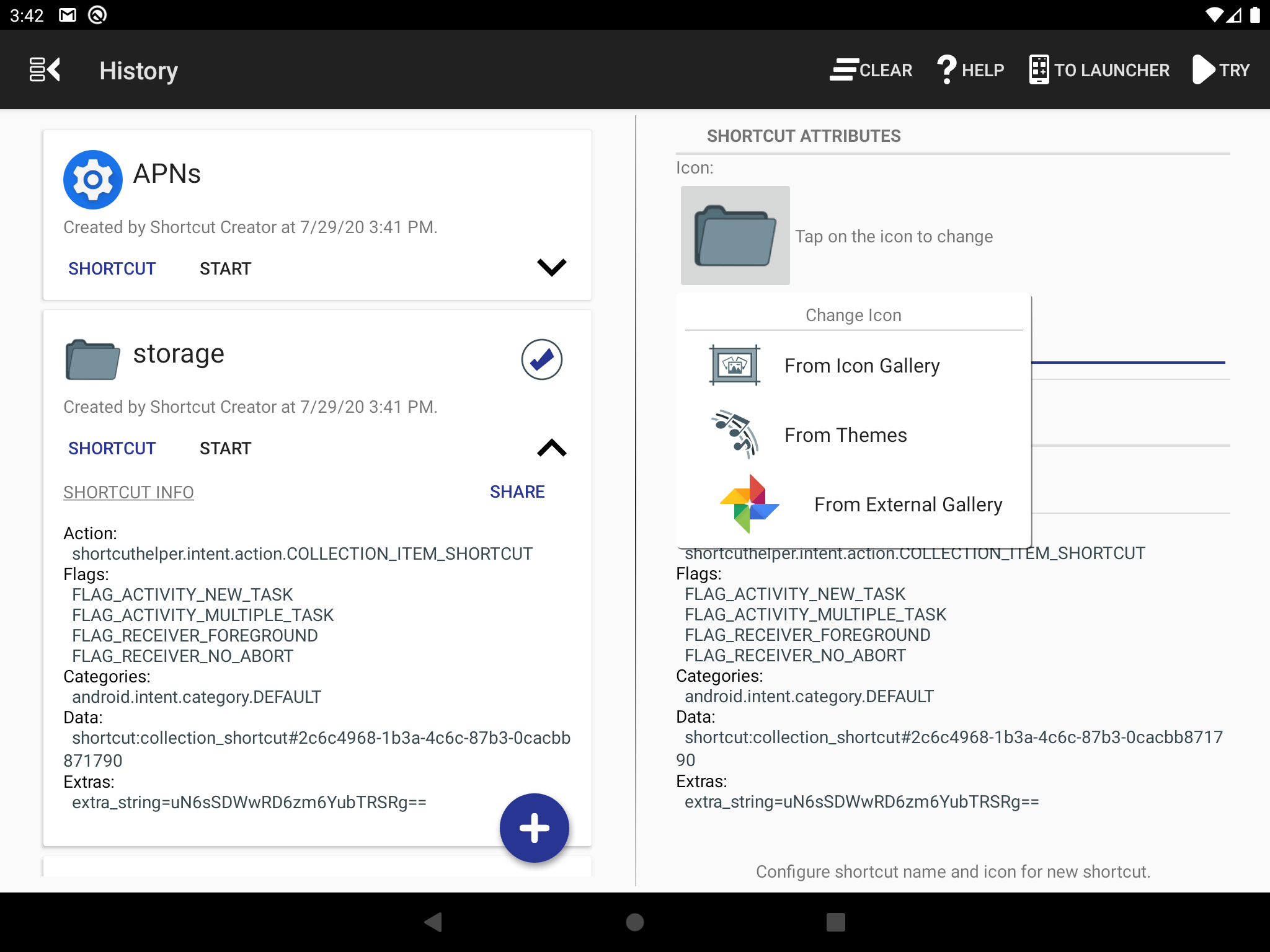Screen dimensions: 1270x952
Task: Tap the large folder icon to change it
Action: tap(735, 236)
